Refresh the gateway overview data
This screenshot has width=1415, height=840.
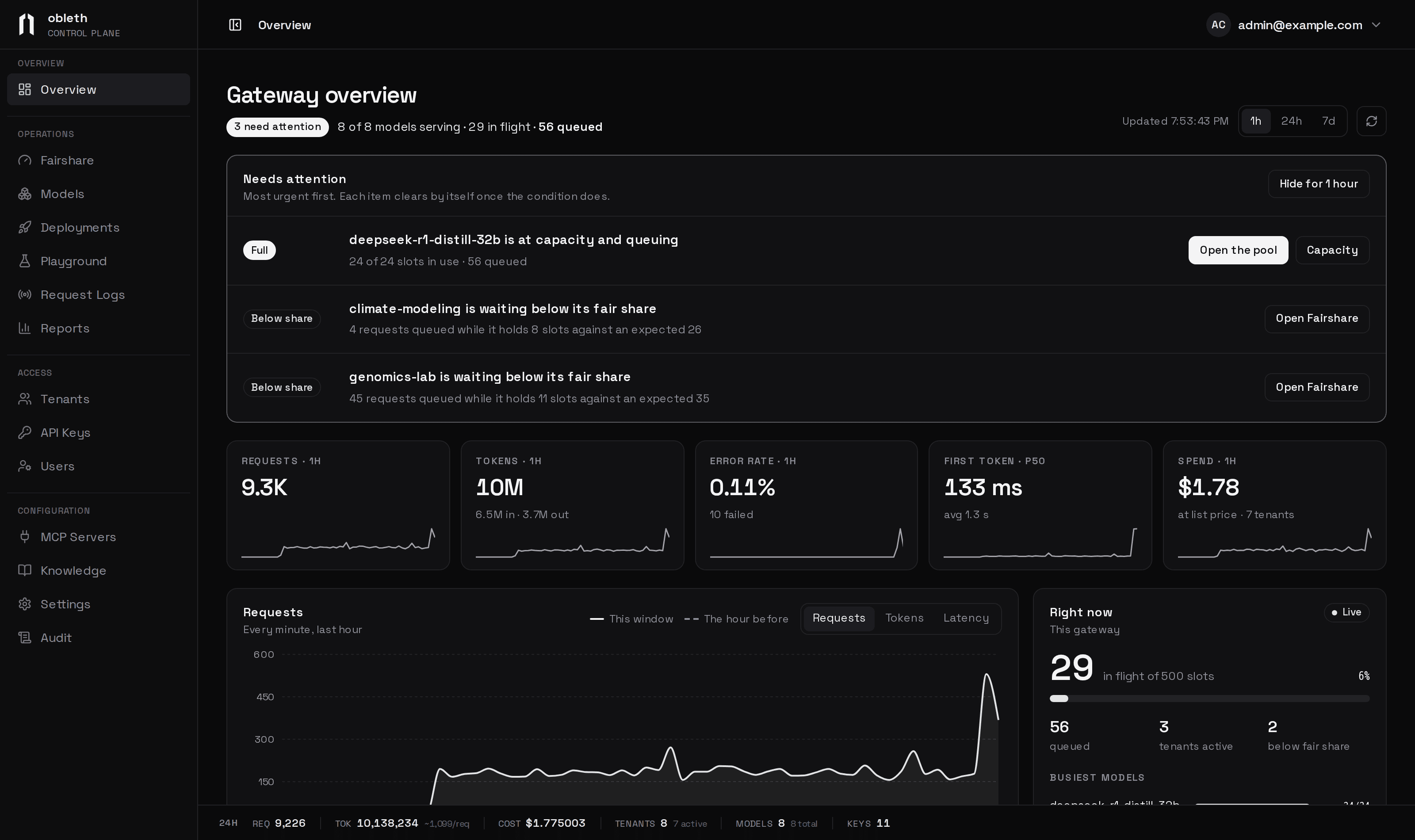[1371, 121]
